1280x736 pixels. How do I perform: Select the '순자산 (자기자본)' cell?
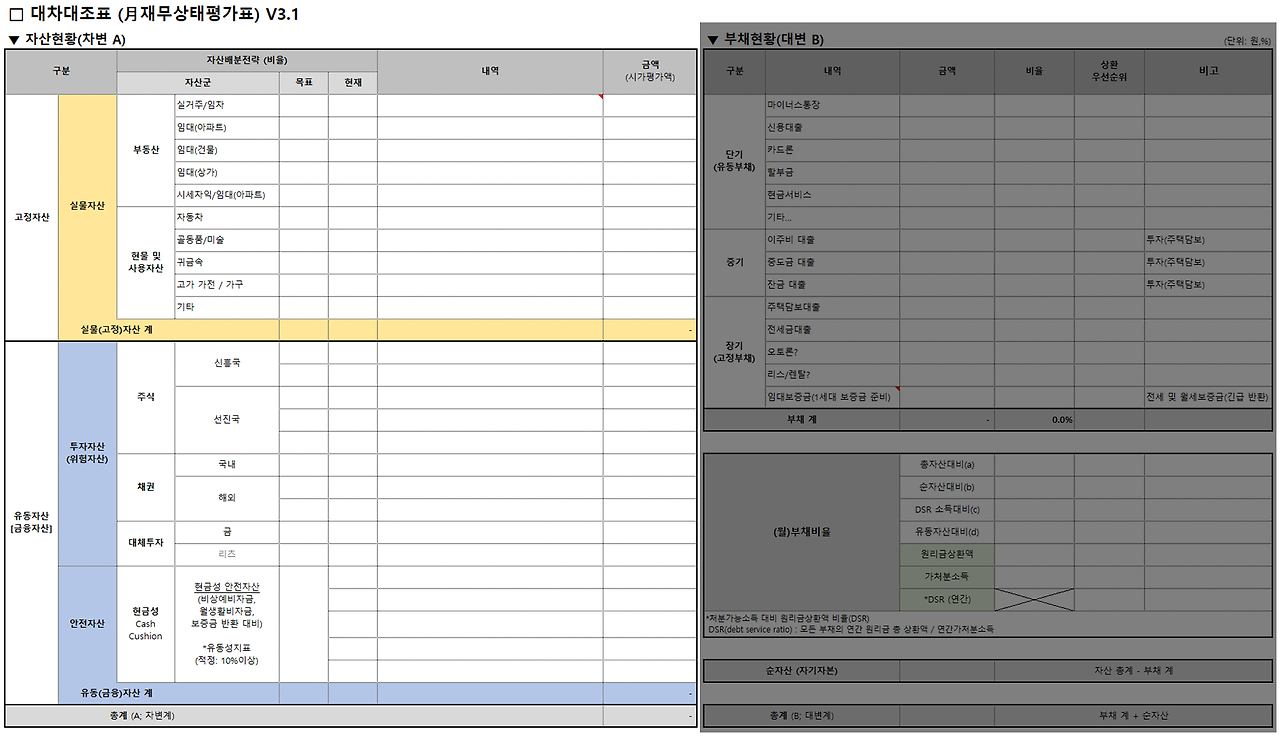coord(802,670)
